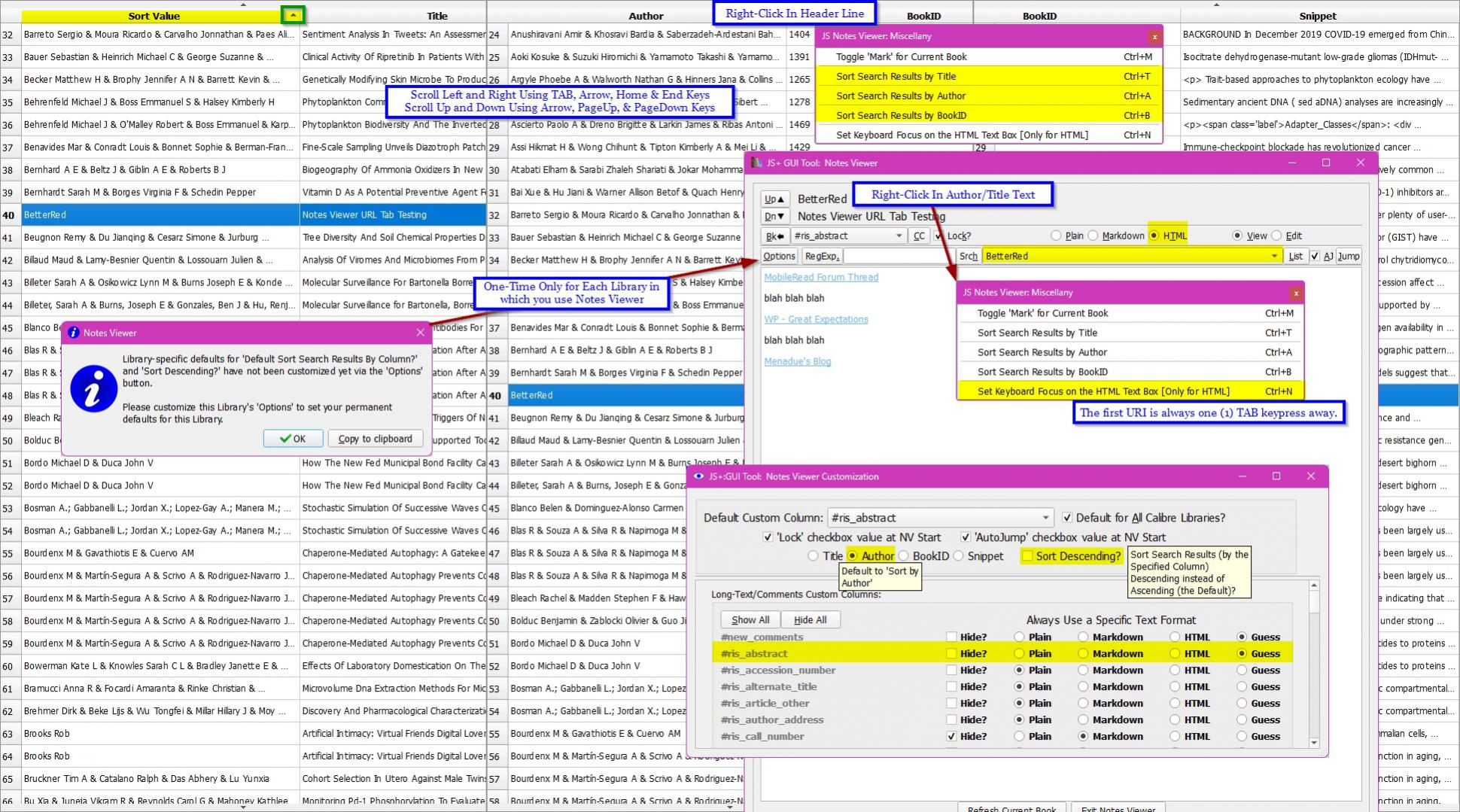Click the scroll-up arrow in the Customization column list

click(x=1314, y=585)
